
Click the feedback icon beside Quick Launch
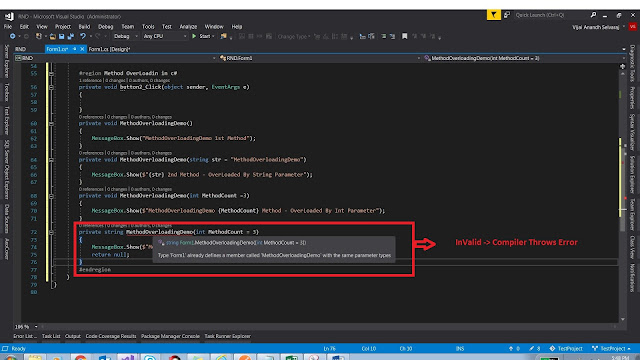point(507,15)
